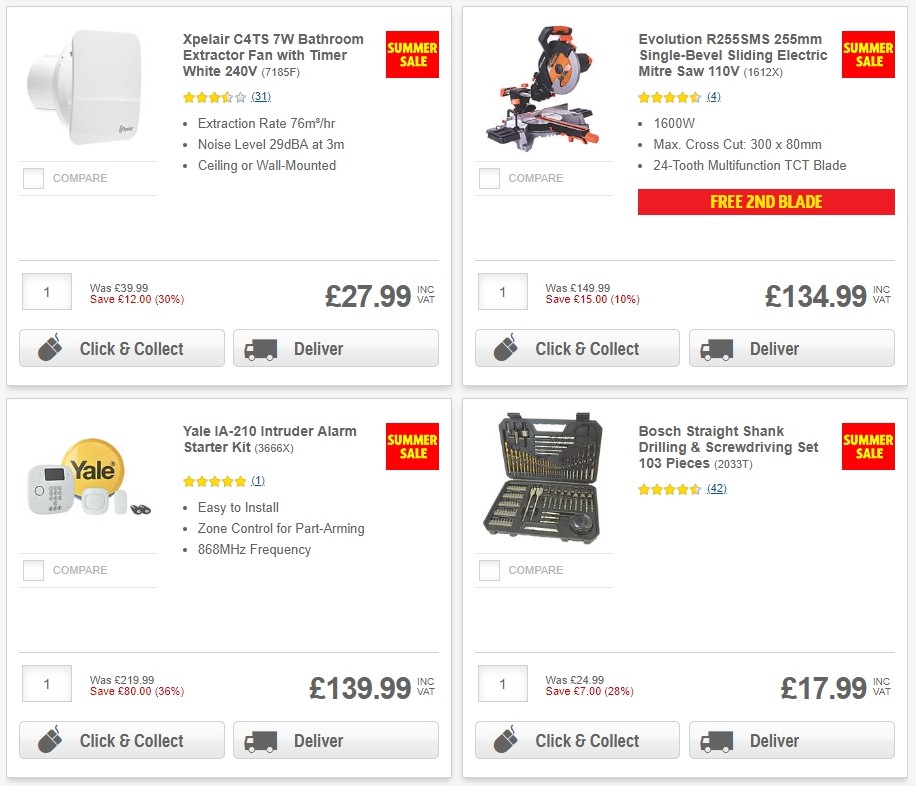Viewport: 916px width, 786px height.
Task: Enable COMPARE for the Yale Intruder Alarm kit
Action: point(33,570)
